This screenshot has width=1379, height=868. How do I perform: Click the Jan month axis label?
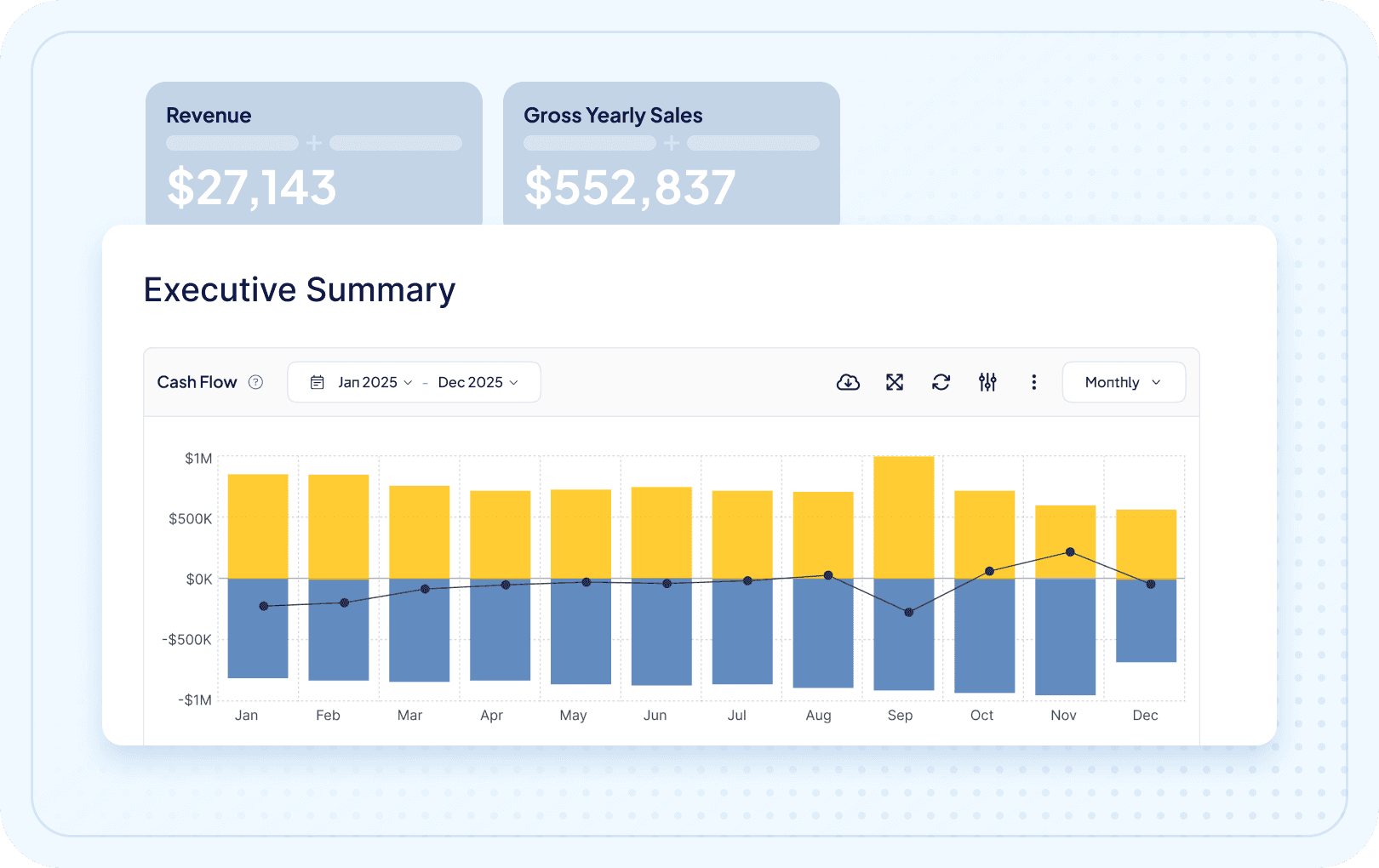[246, 716]
